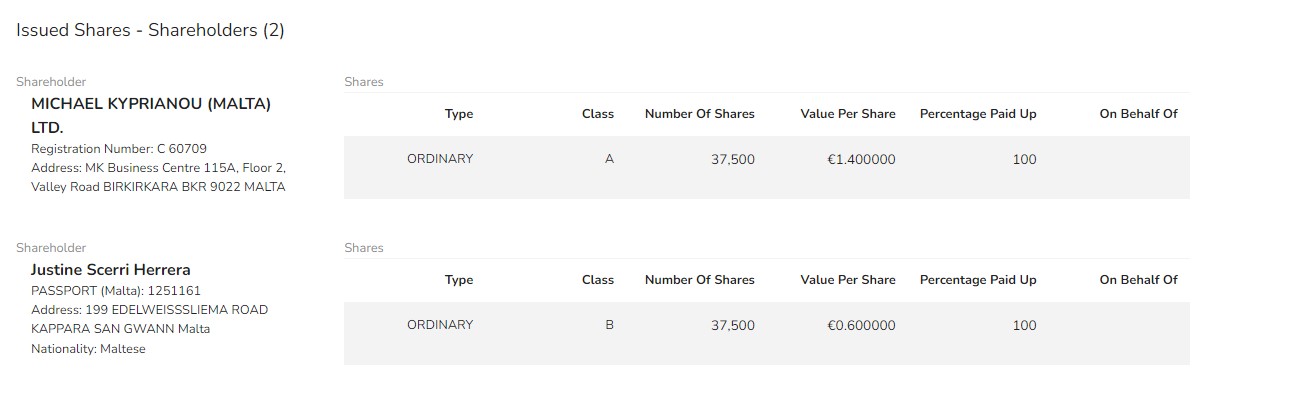Click second table's On Behalf Of header
The height and width of the screenshot is (408, 1312).
(x=1139, y=280)
